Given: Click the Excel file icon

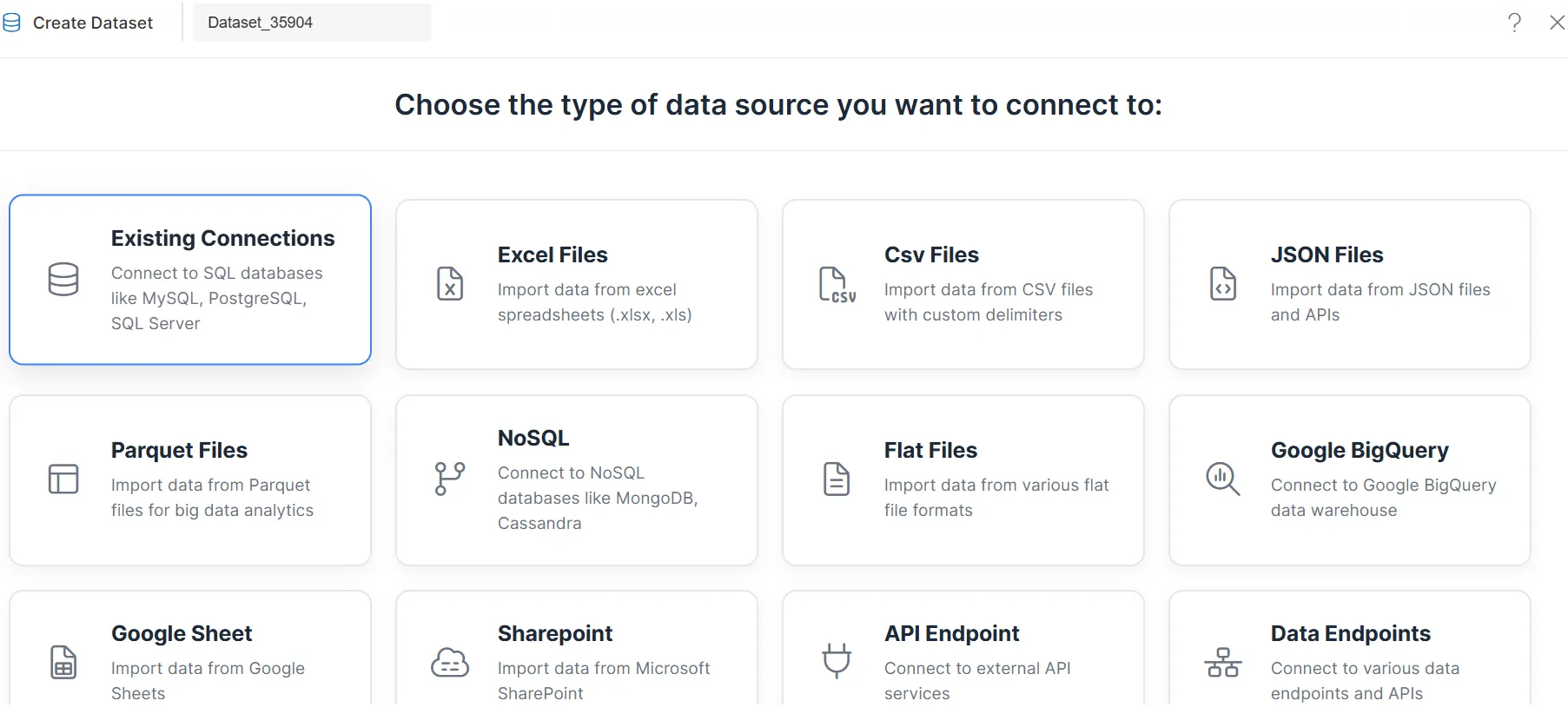Looking at the screenshot, I should pyautogui.click(x=450, y=284).
